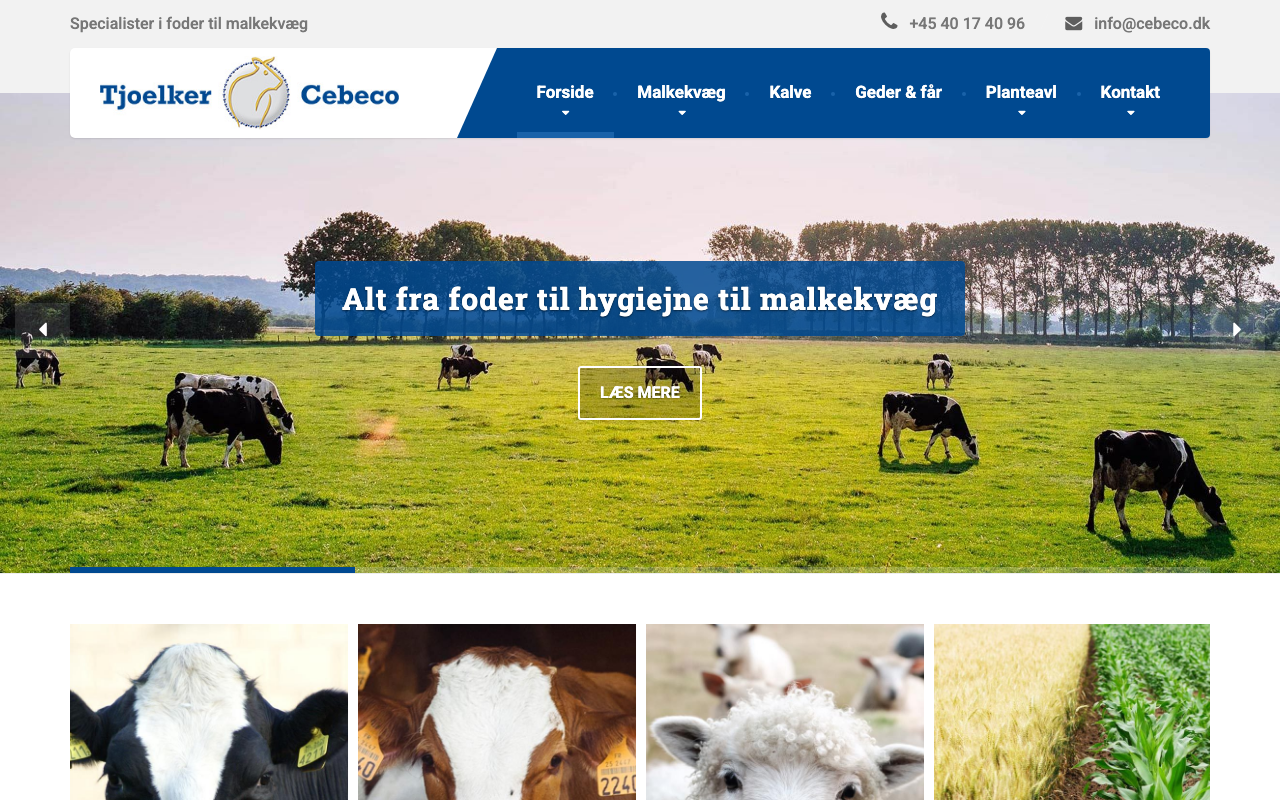1280x800 pixels.
Task: Open the black-and-white cow thumbnail
Action: point(209,712)
